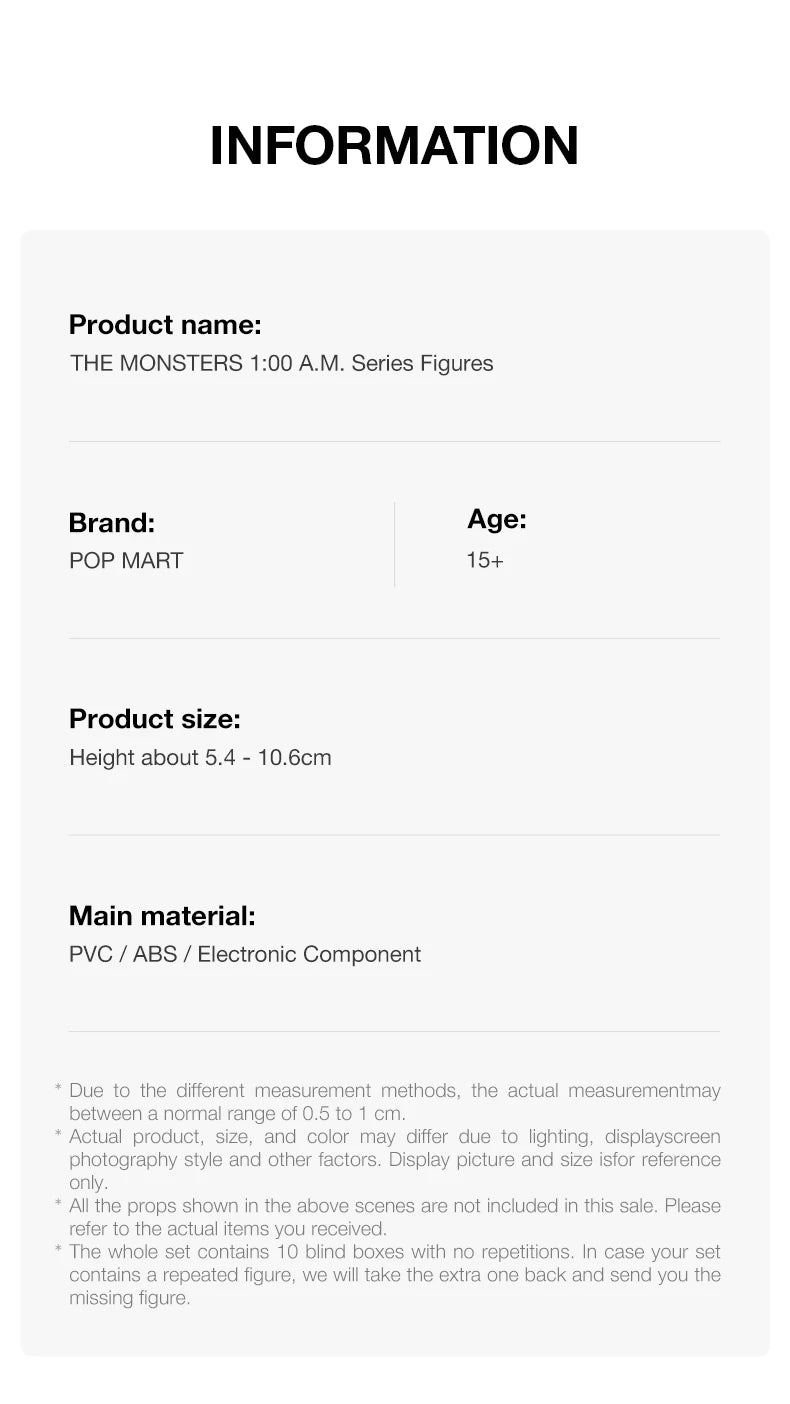The image size is (790, 1404).
Task: Click the note about 10 blind boxes
Action: click(x=394, y=1274)
